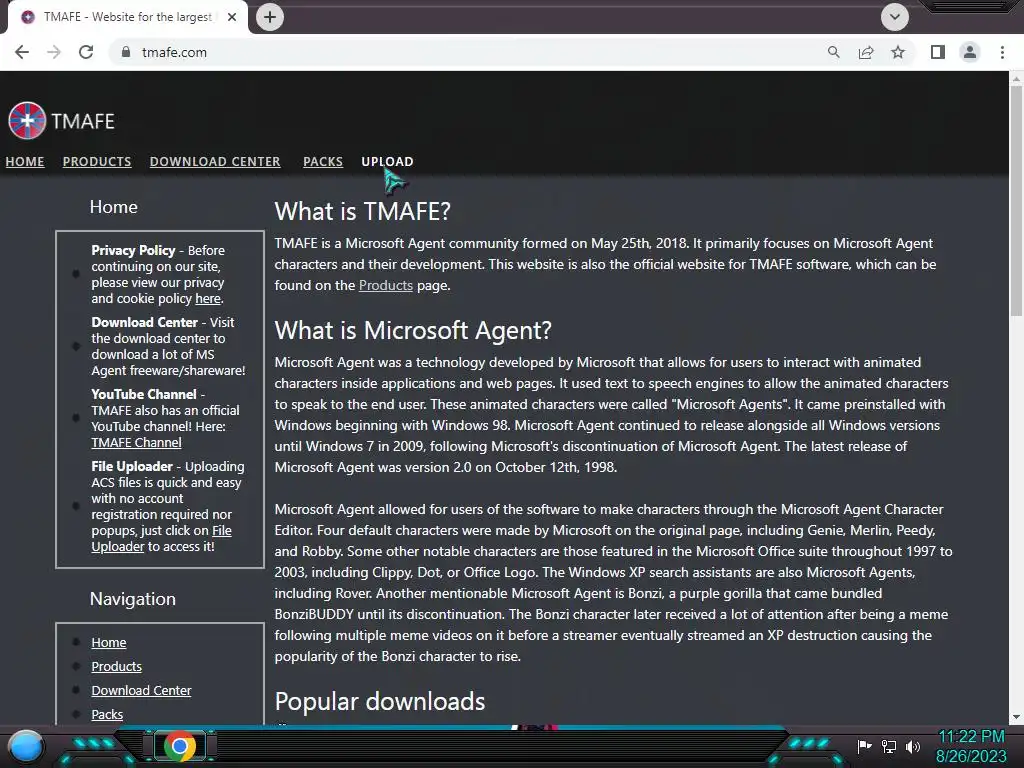Click the browser forward arrow

[54, 52]
